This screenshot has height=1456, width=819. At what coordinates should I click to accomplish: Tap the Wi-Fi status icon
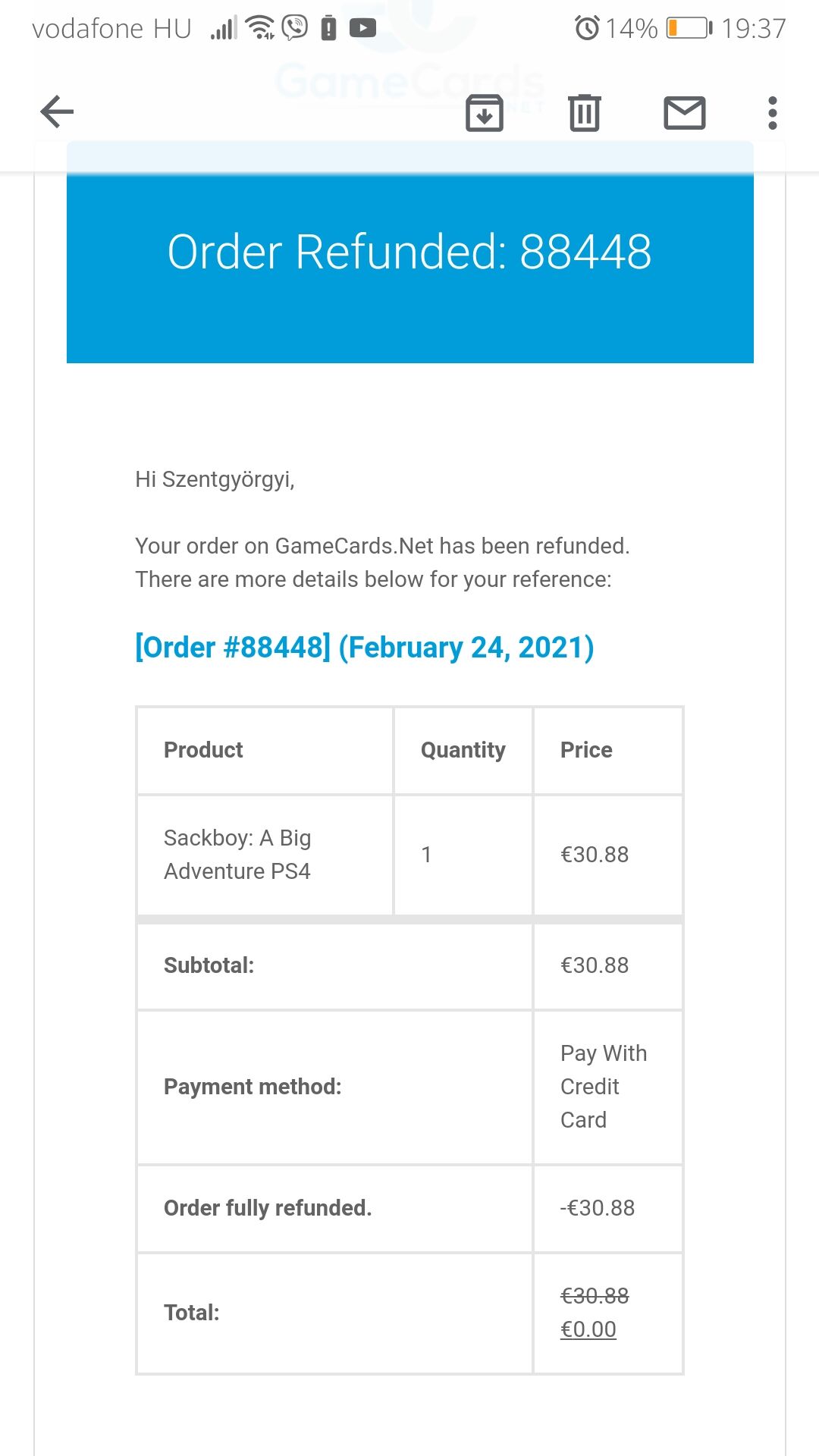[x=261, y=27]
